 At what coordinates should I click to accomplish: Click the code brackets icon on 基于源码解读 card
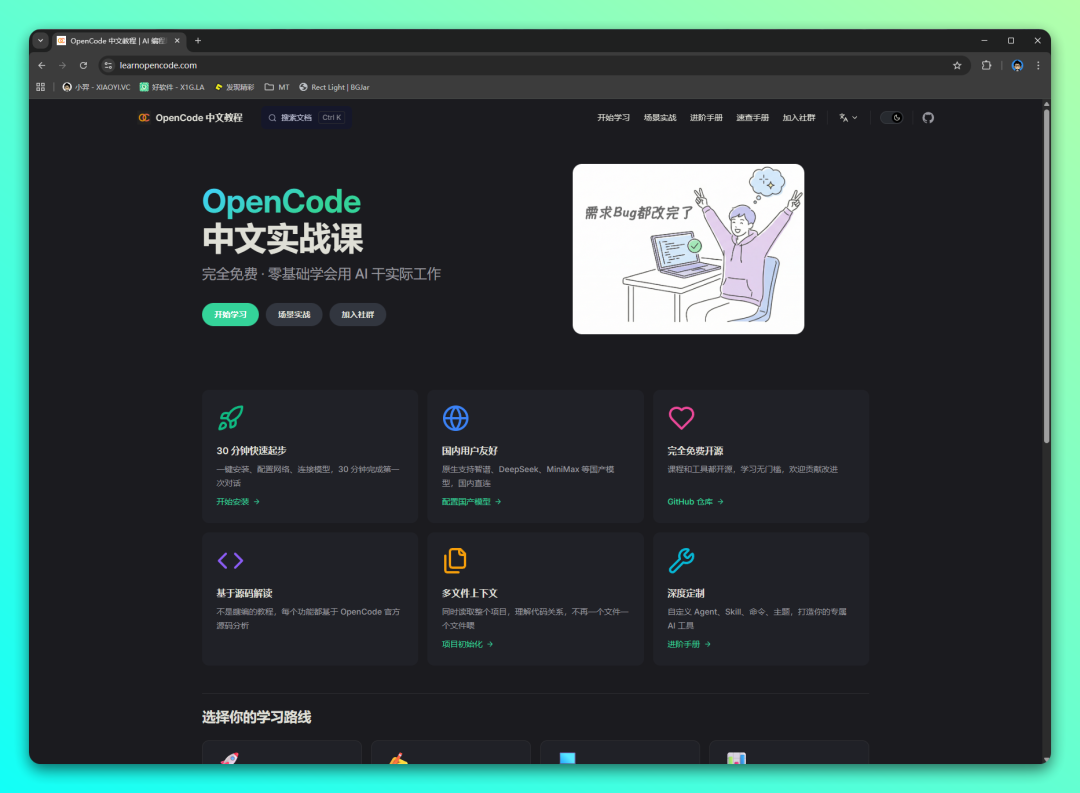[230, 560]
